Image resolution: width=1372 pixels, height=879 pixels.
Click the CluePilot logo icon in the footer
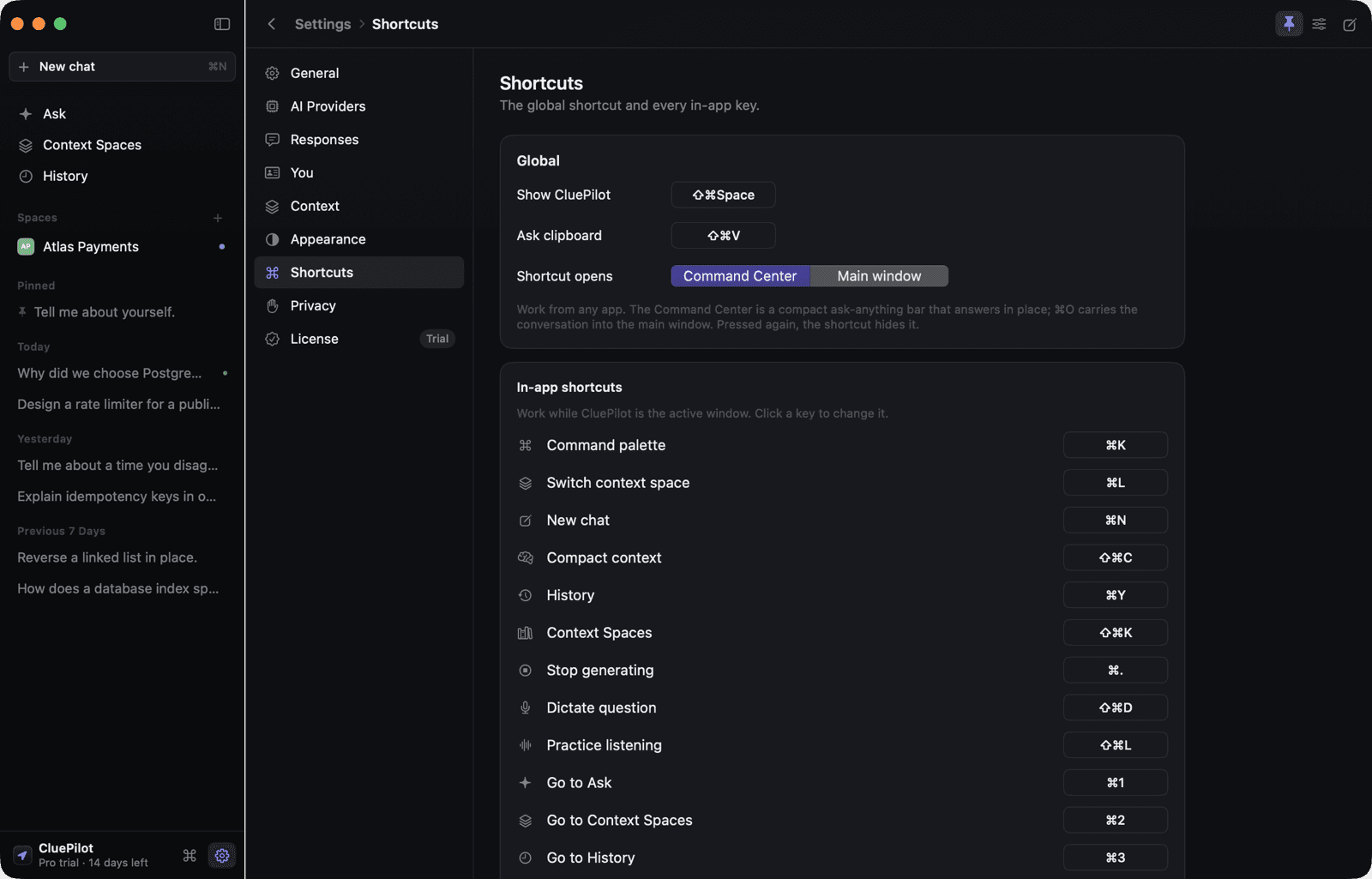point(22,855)
